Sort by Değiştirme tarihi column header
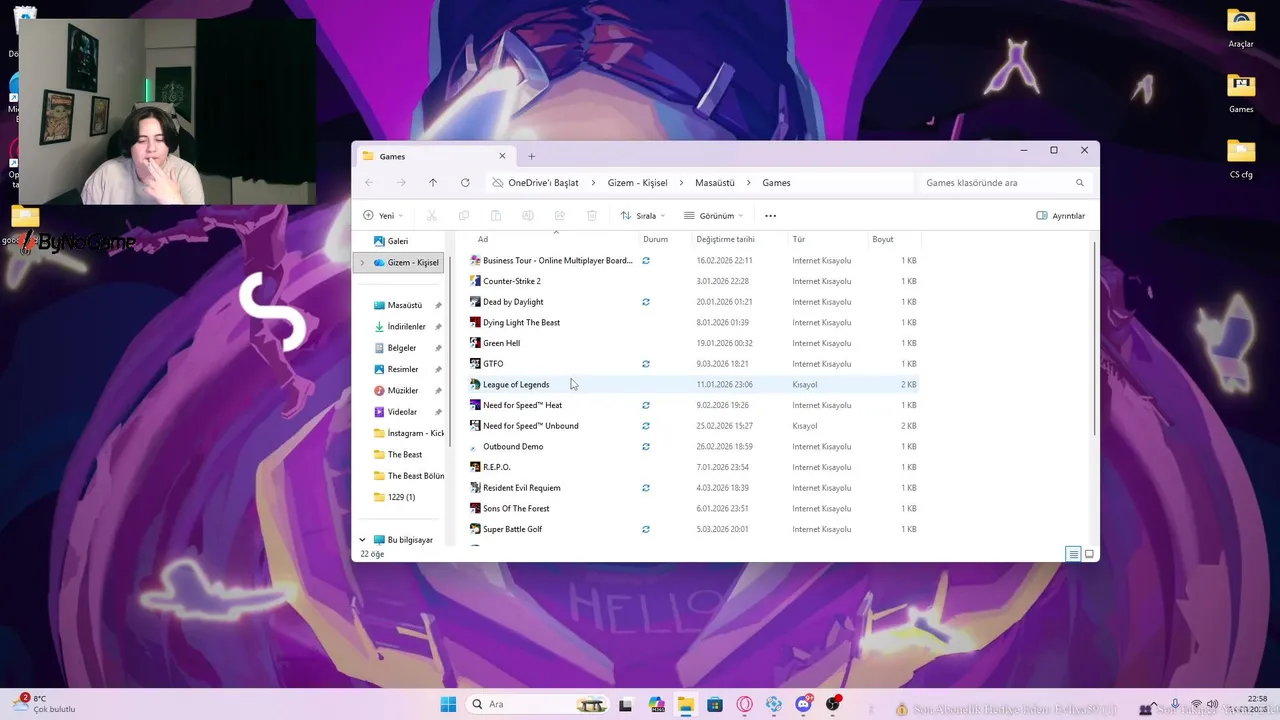This screenshot has width=1280, height=720. point(725,239)
